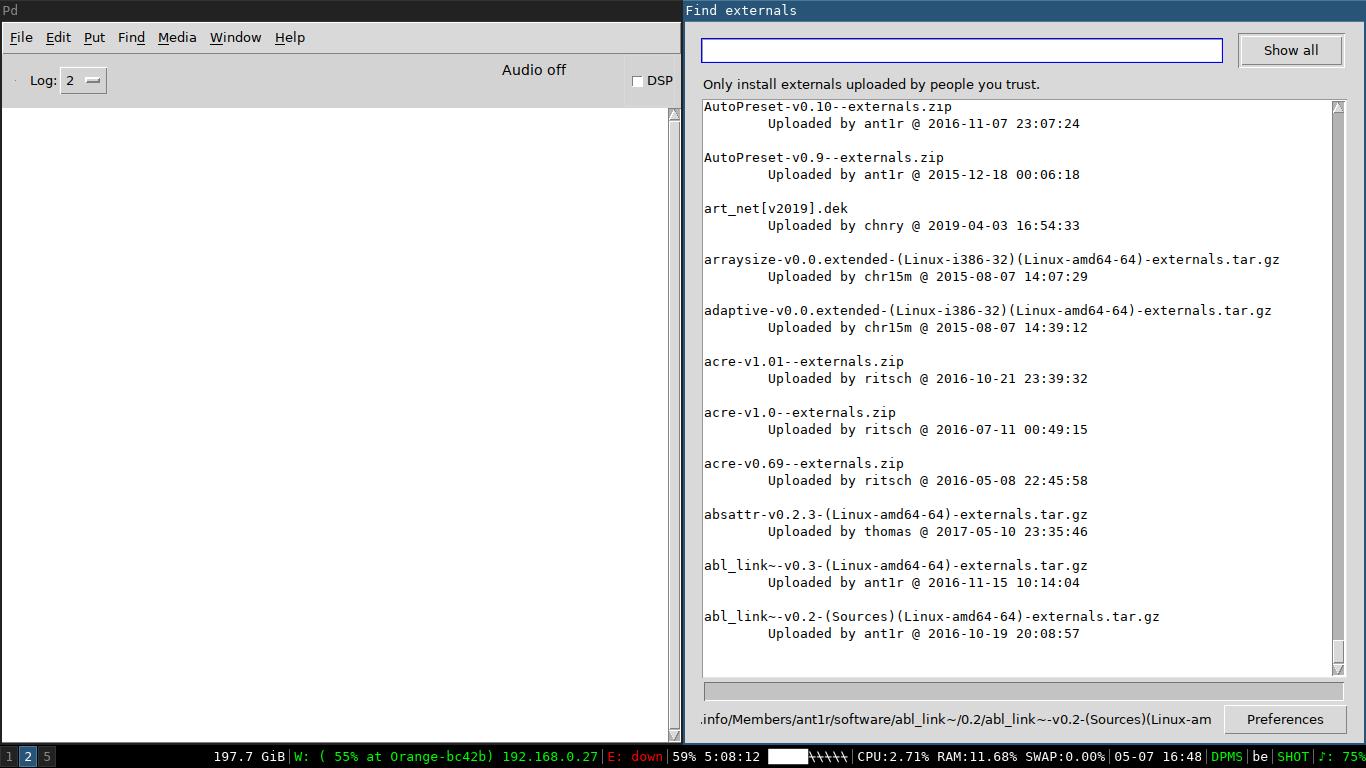Switch to workspace 1 in status bar
The height and width of the screenshot is (768, 1366).
pos(9,757)
